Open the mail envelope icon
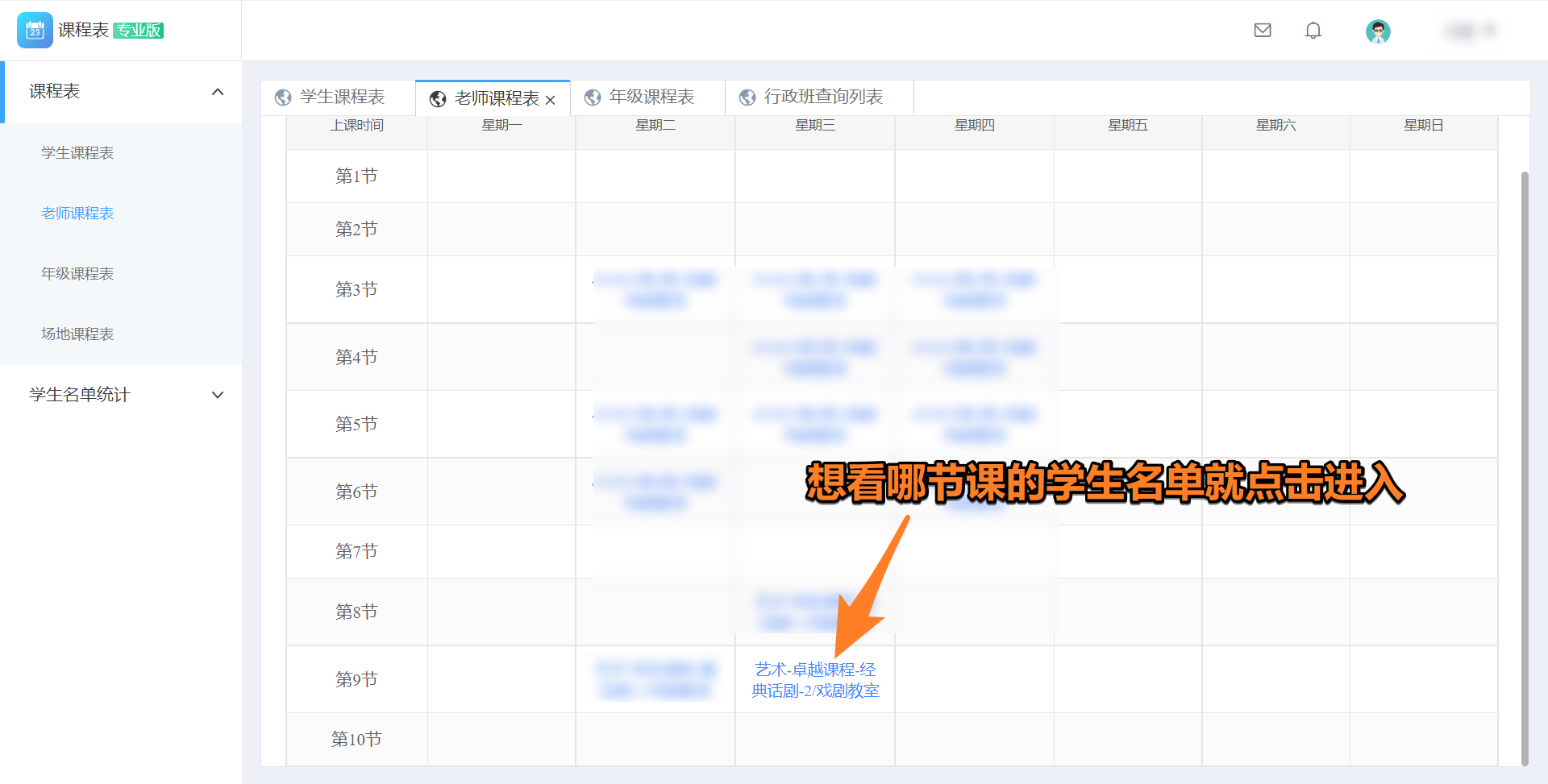Image resolution: width=1548 pixels, height=784 pixels. tap(1263, 31)
